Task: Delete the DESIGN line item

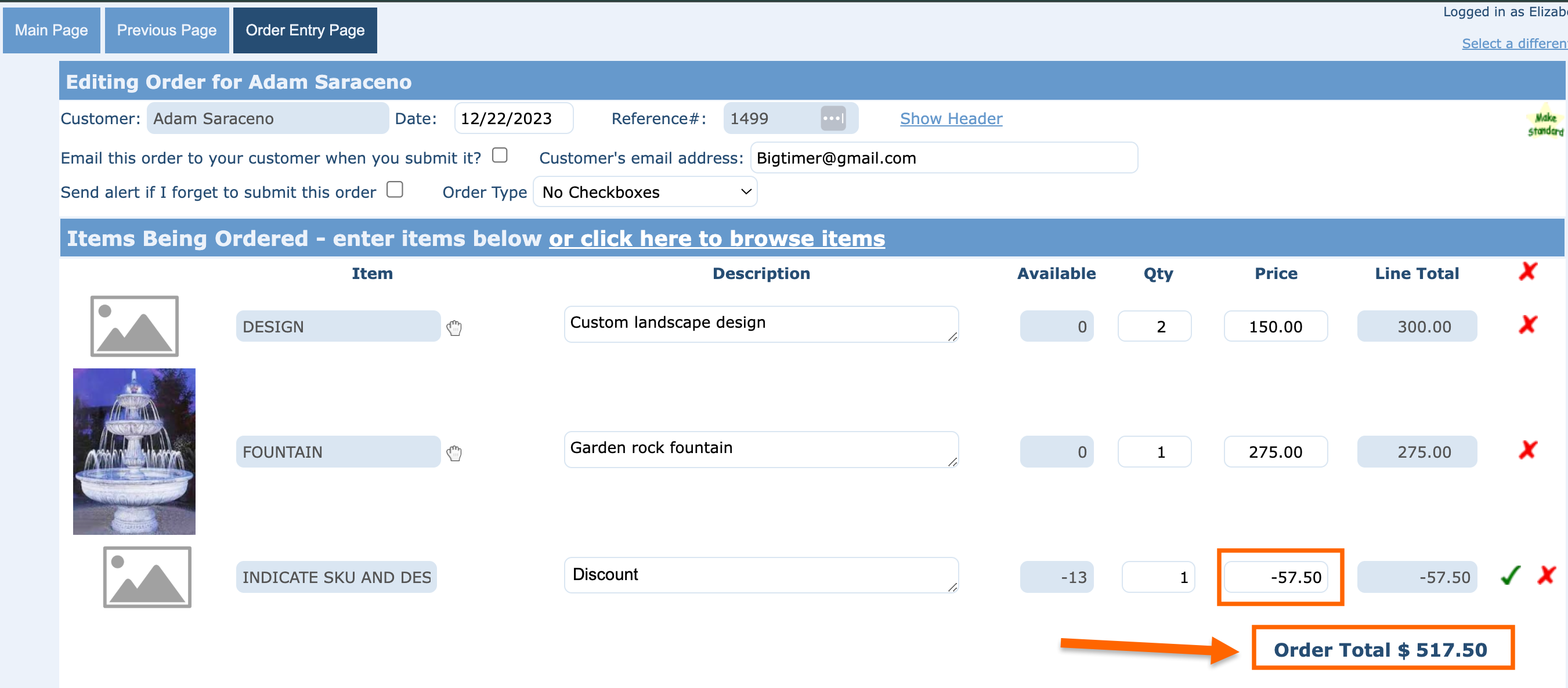Action: pos(1527,325)
